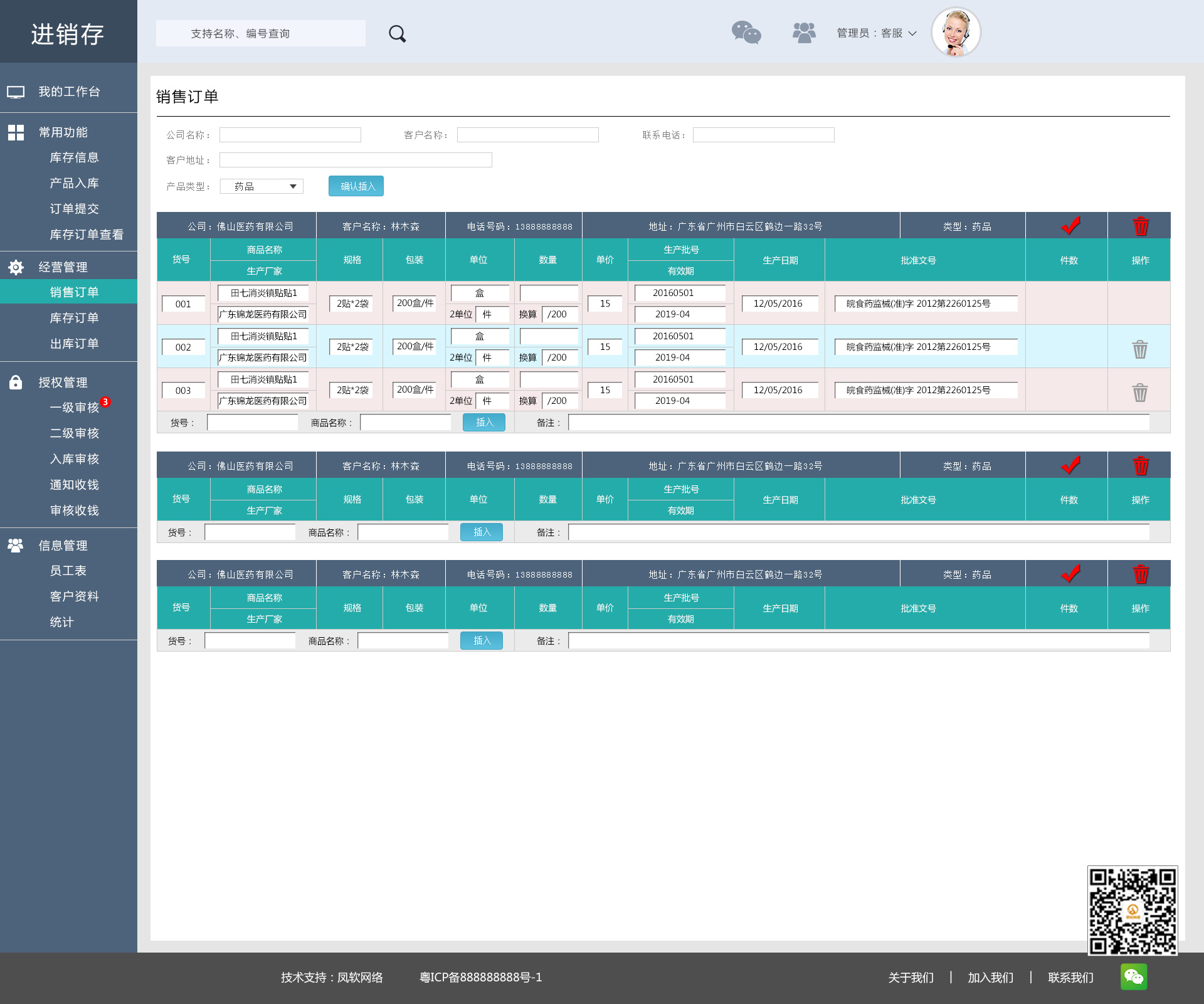Open the 关于我们 footer link
This screenshot has width=1204, height=1004.
tap(911, 978)
